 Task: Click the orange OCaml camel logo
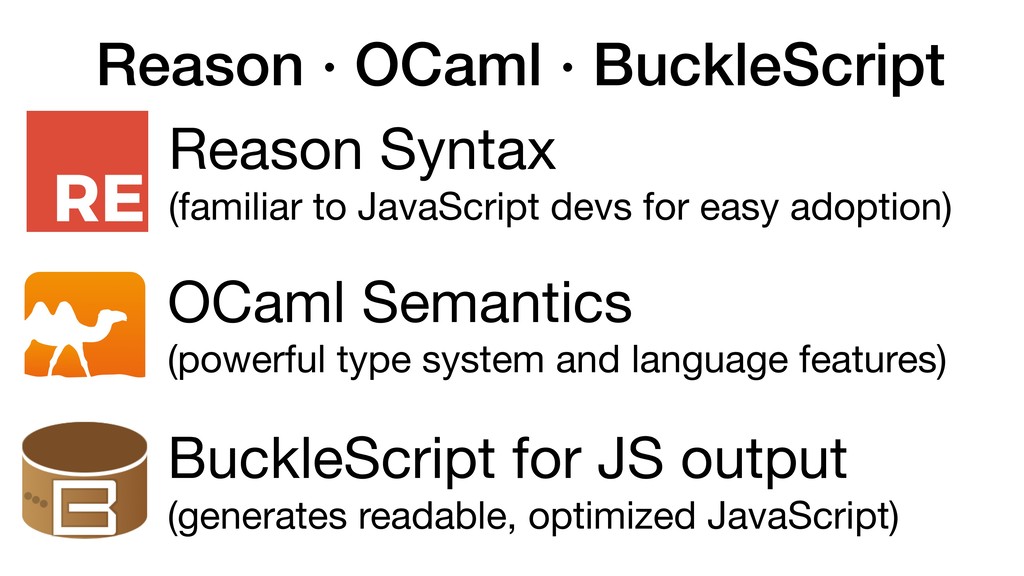(x=85, y=325)
